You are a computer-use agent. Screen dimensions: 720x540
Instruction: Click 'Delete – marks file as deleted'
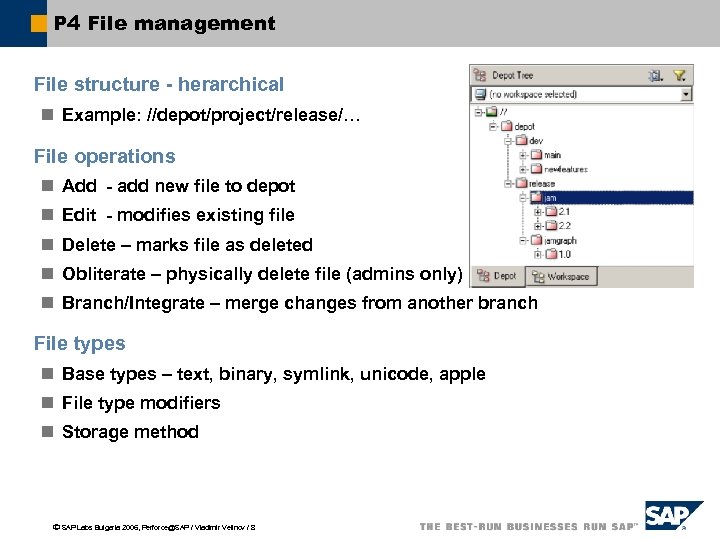click(x=187, y=245)
